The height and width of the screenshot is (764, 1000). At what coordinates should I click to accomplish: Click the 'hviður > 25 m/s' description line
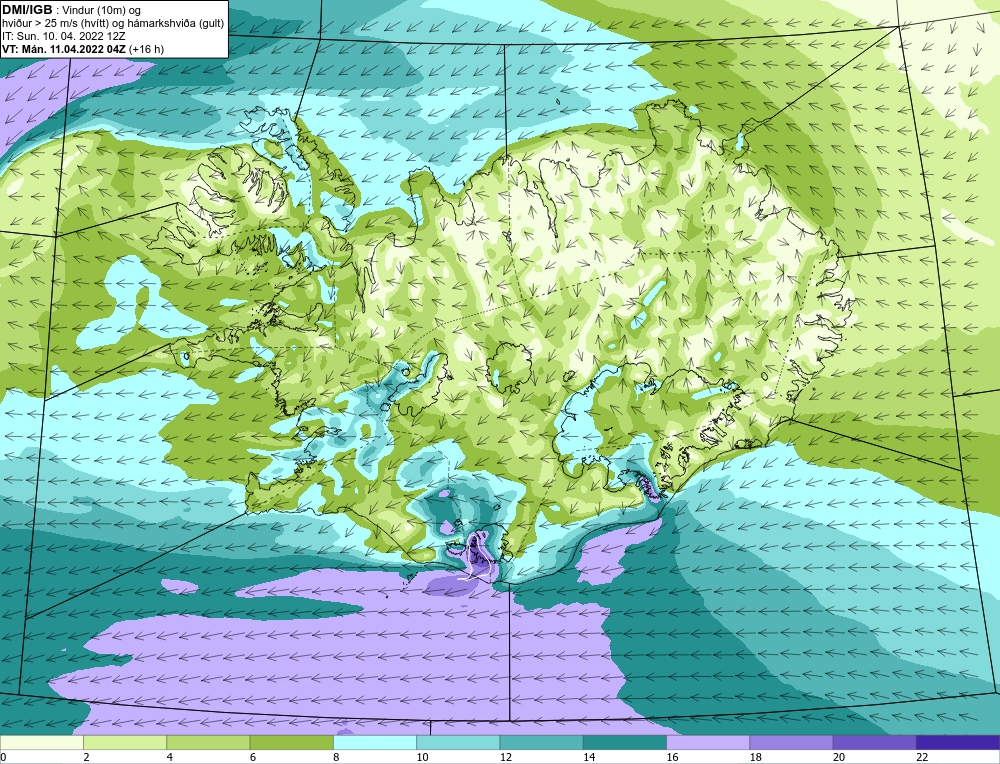[113, 23]
